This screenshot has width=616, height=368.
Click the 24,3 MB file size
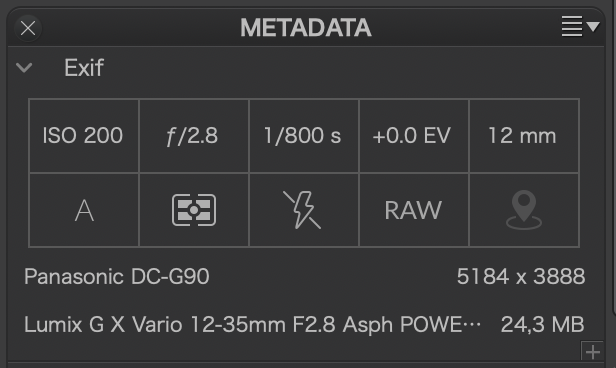[x=543, y=325]
